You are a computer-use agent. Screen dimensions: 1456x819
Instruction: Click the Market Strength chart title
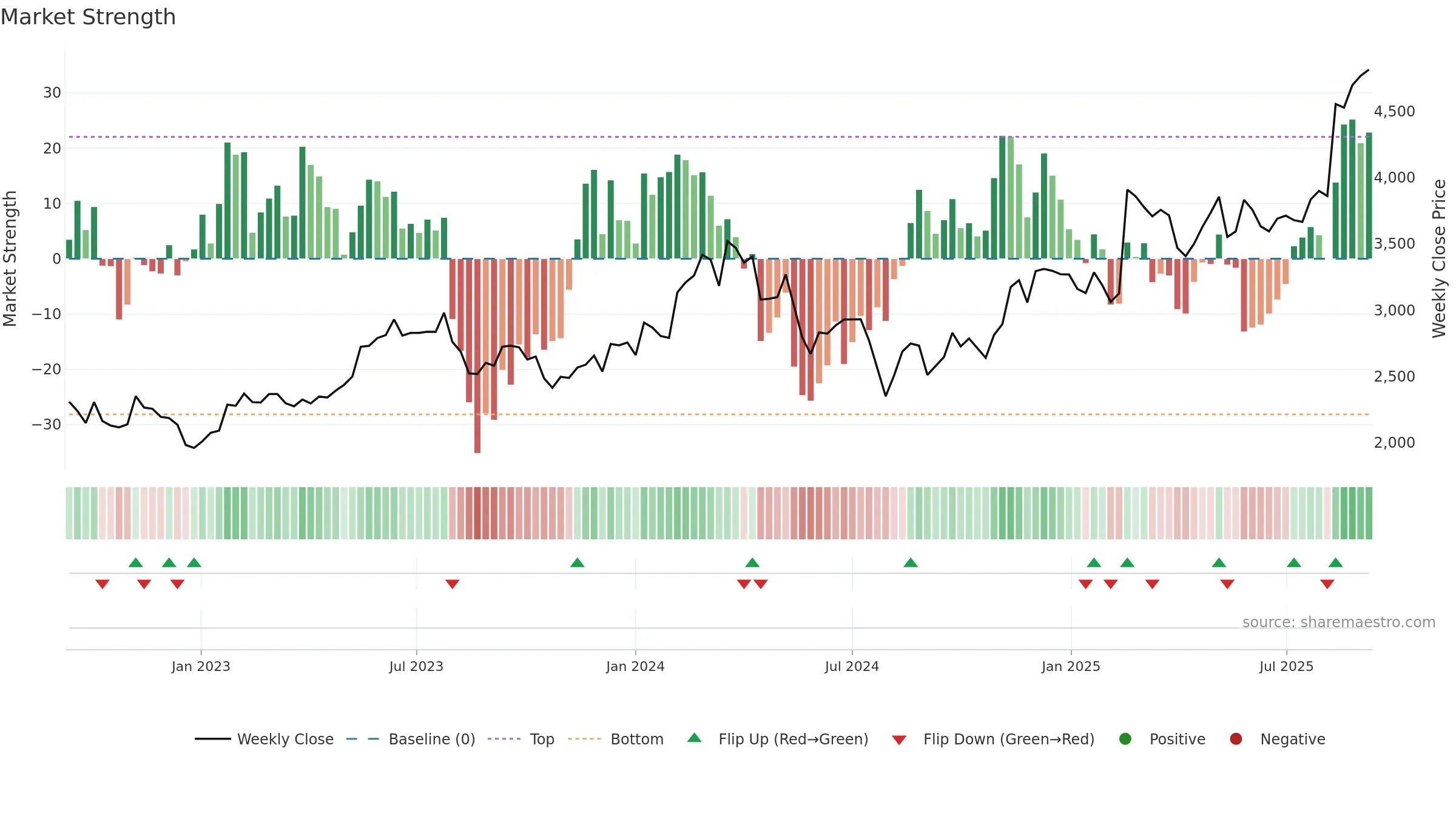click(88, 17)
